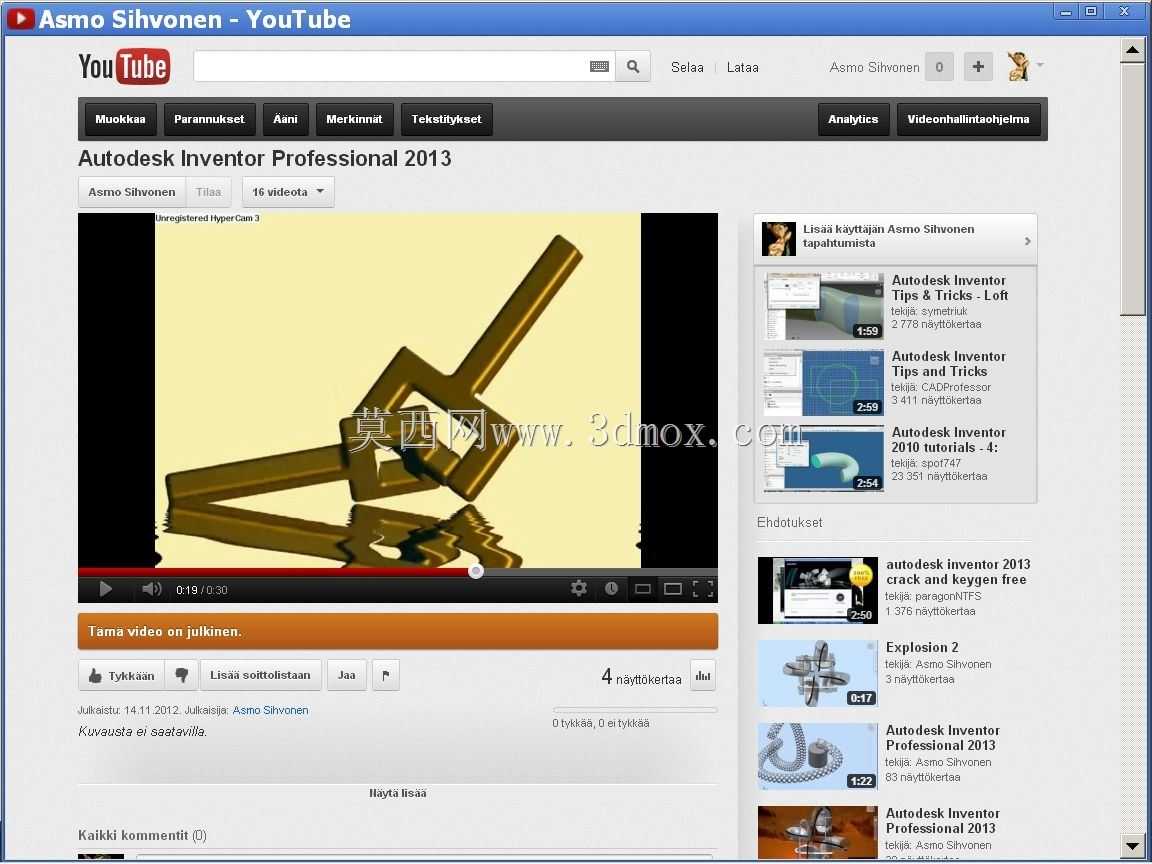The image size is (1152, 864).
Task: Click the window maximize button in title bar
Action: click(1092, 11)
